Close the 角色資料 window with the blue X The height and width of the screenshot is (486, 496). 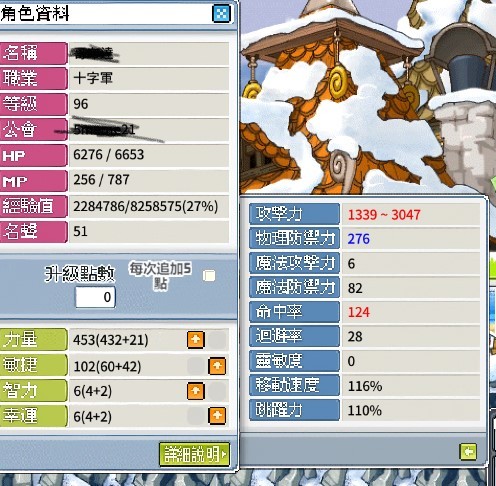pos(221,13)
